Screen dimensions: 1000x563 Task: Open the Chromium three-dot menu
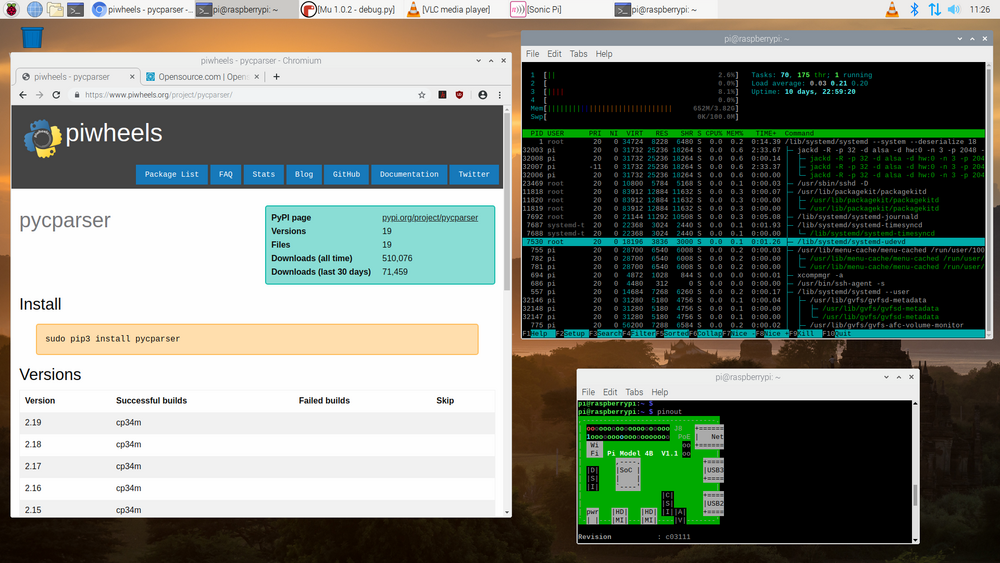tap(499, 94)
